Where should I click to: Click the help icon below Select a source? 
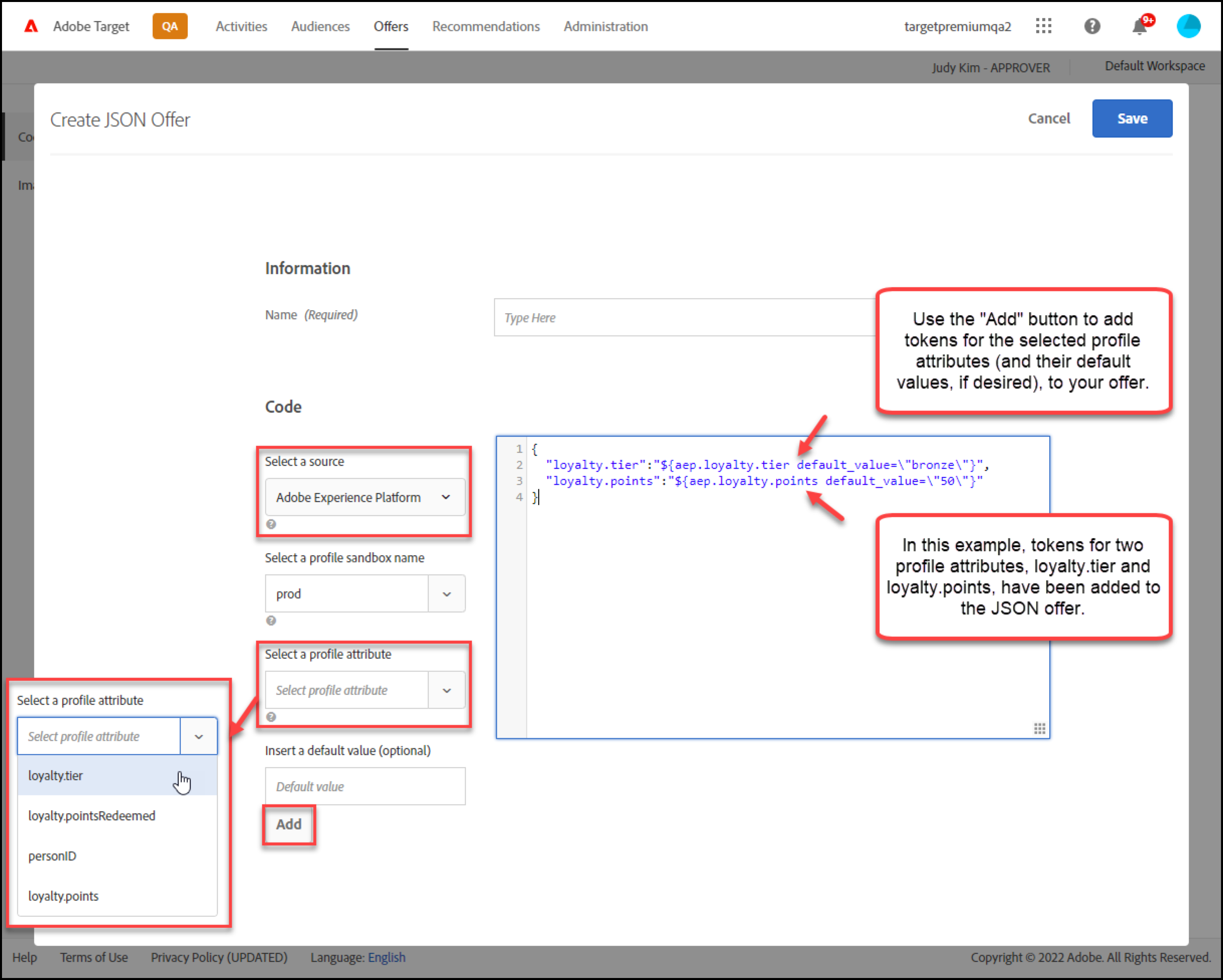click(271, 524)
